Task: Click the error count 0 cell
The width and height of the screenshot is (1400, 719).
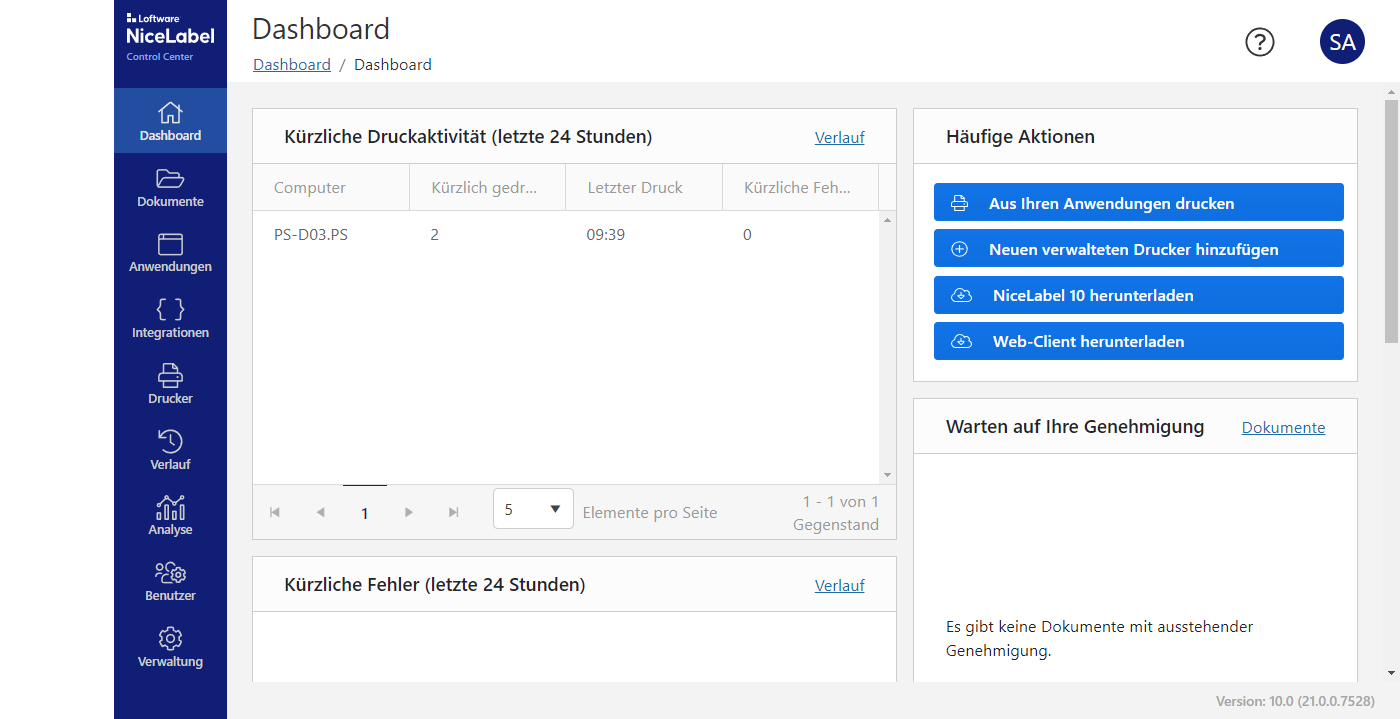Action: pos(747,235)
